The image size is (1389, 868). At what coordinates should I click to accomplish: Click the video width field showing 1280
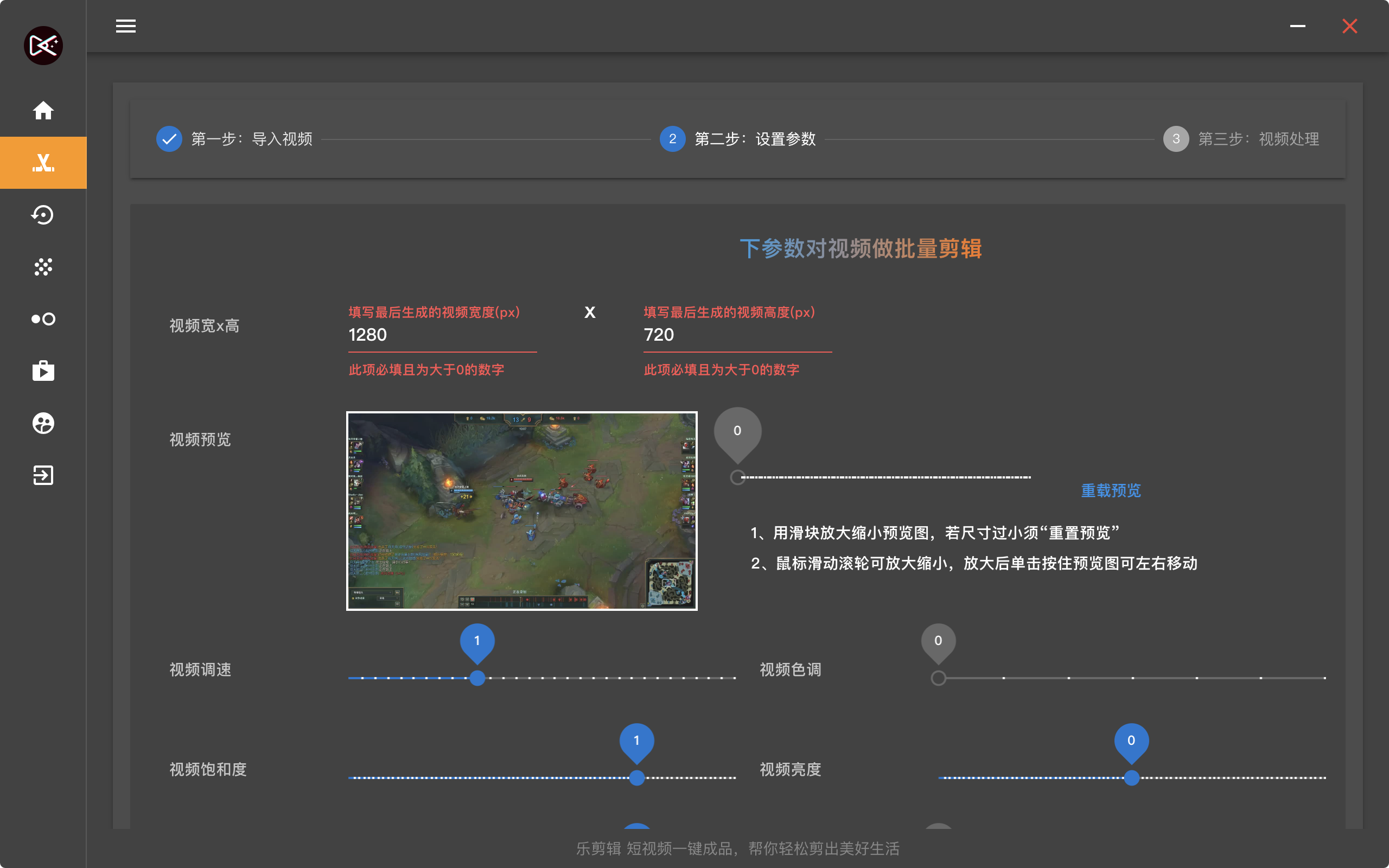[x=443, y=335]
